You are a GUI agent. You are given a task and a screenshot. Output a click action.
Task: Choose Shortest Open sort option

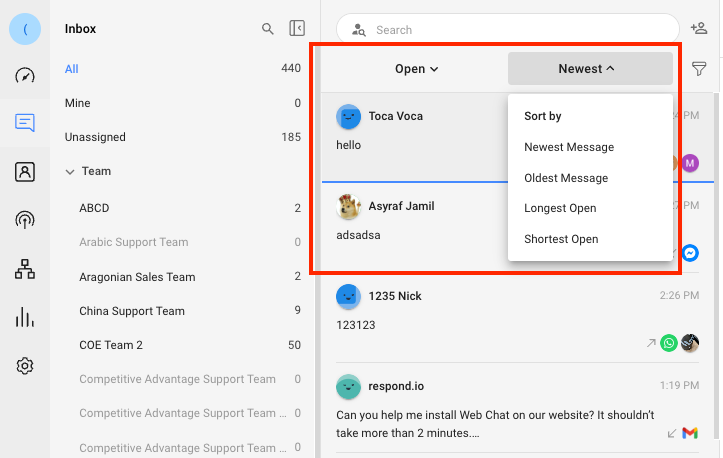pyautogui.click(x=561, y=239)
